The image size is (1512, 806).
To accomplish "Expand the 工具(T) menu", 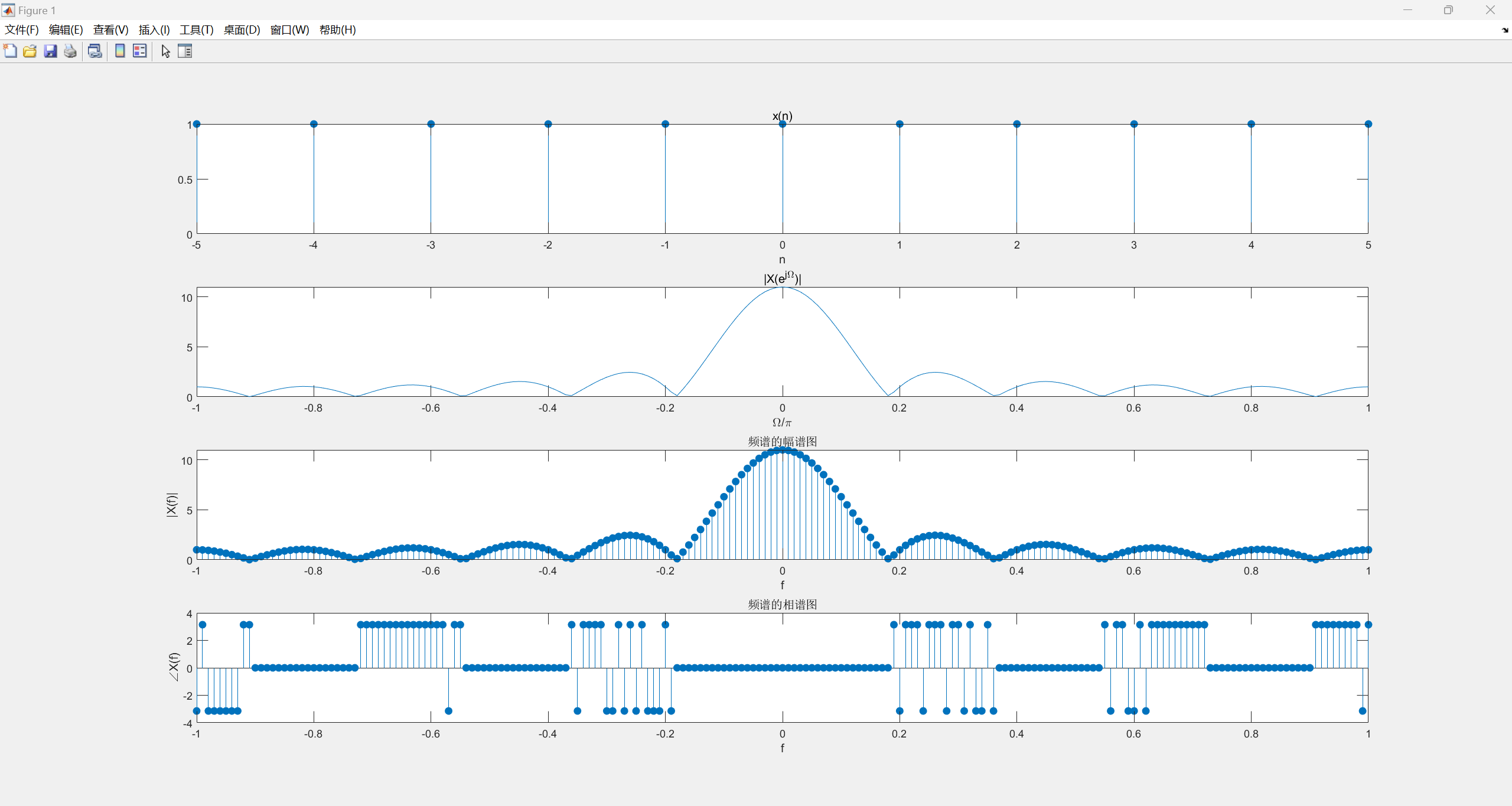I will (x=197, y=30).
